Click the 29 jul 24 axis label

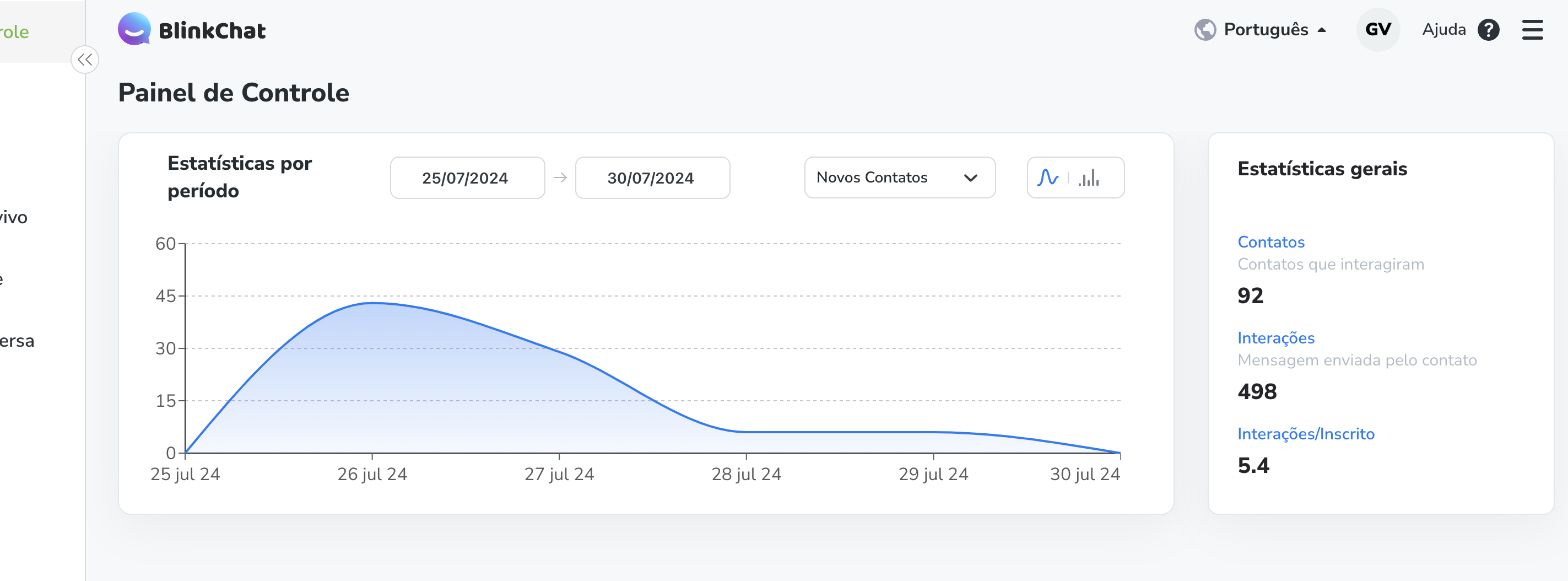point(933,474)
